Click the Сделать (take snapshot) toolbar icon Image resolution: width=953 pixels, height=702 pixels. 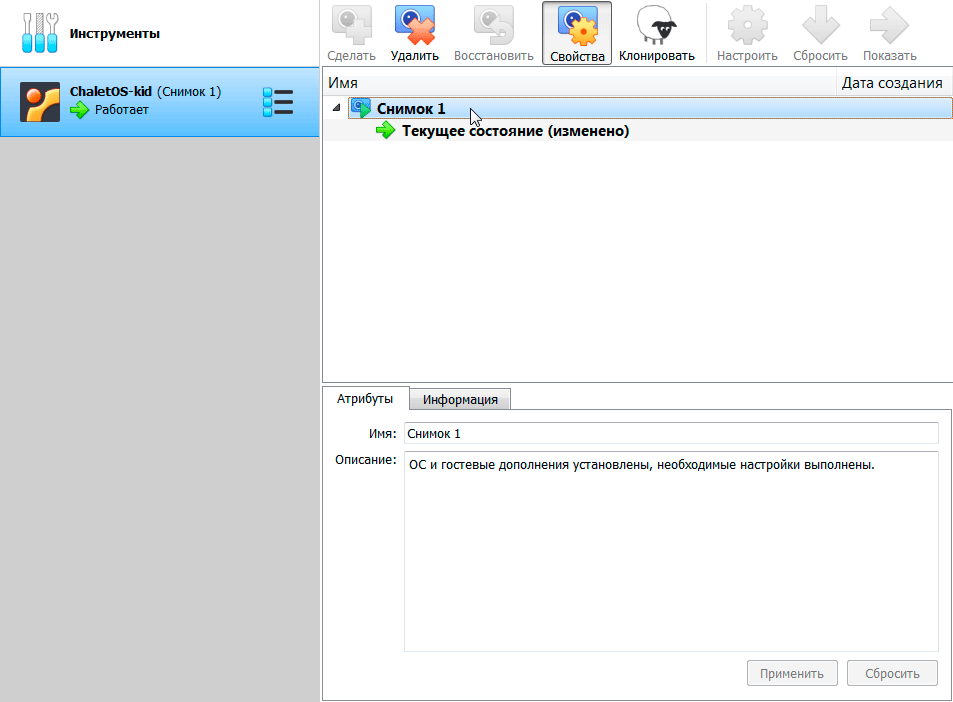[351, 26]
